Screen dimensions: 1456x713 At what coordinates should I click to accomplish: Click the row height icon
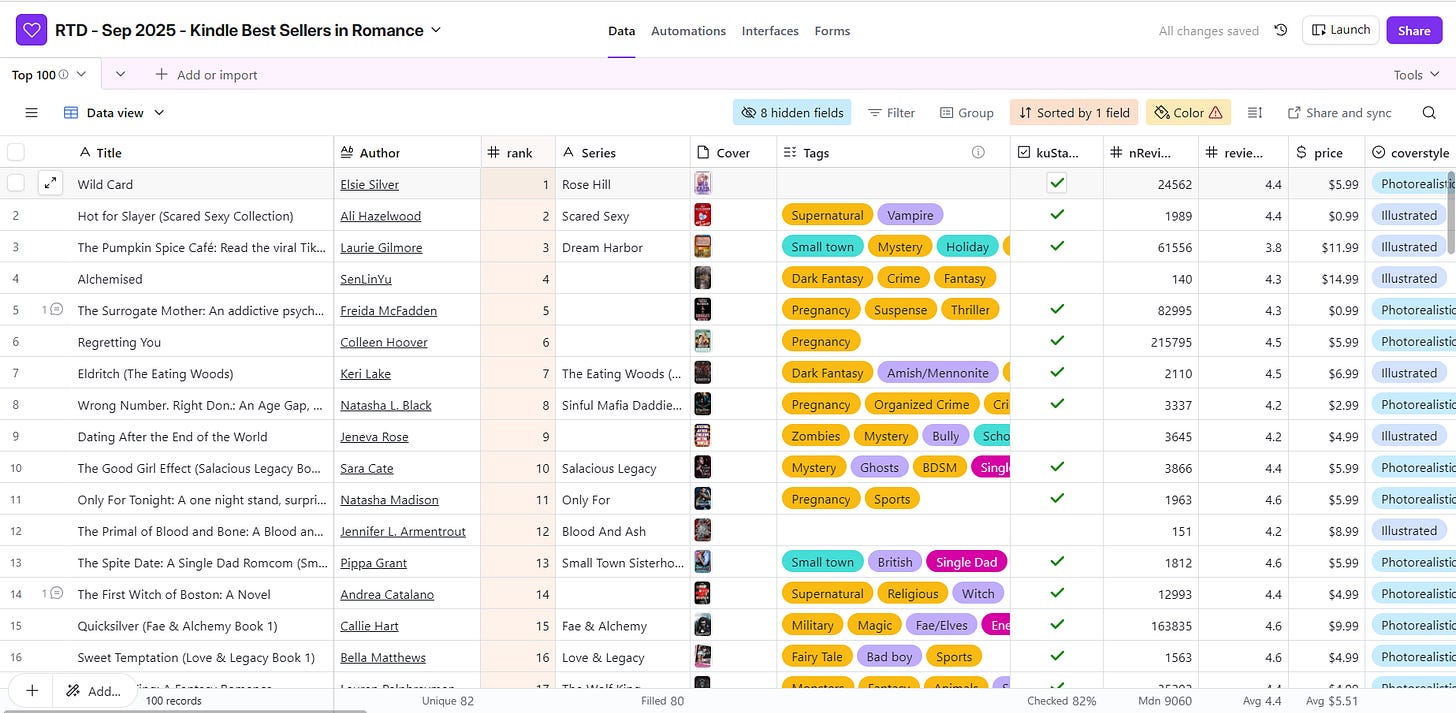click(1255, 113)
